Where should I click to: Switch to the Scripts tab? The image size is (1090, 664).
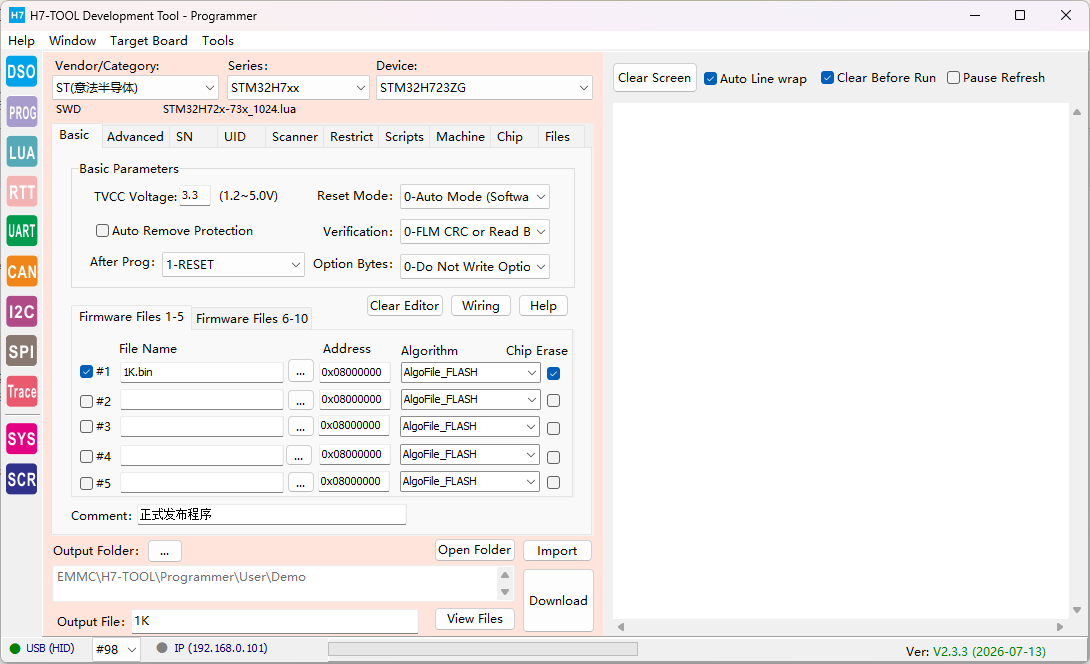tap(404, 137)
